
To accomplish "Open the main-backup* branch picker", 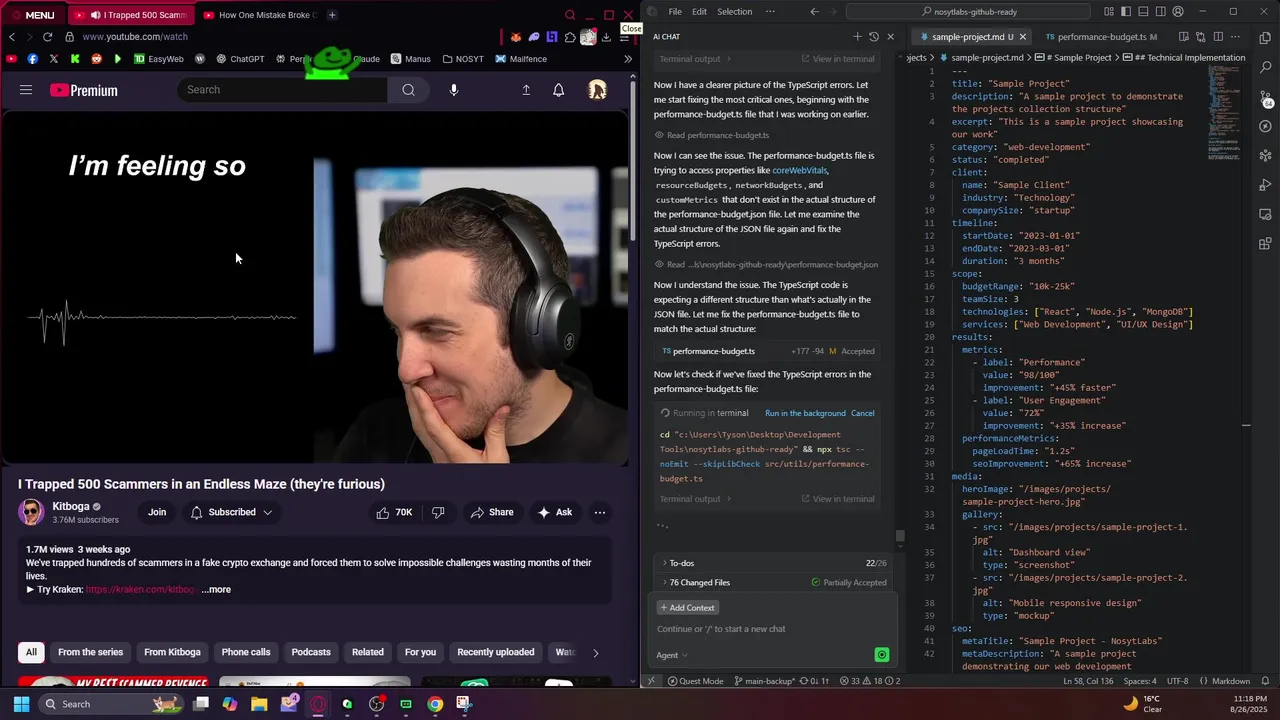I will tap(764, 681).
